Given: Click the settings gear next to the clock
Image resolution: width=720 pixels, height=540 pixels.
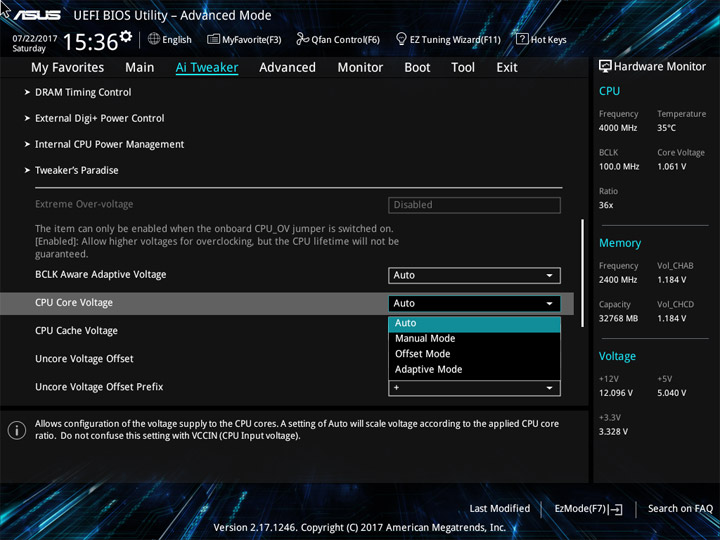Looking at the screenshot, I should tap(125, 36).
